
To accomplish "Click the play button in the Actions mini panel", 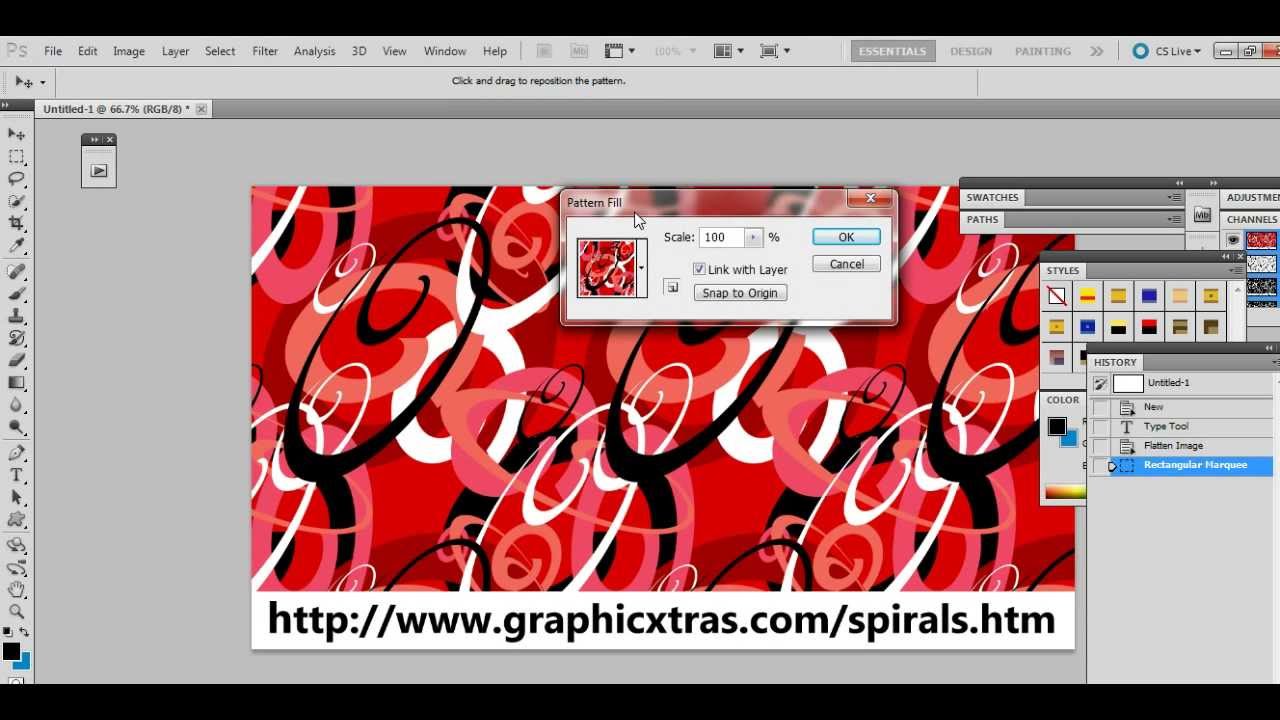I will 99,171.
